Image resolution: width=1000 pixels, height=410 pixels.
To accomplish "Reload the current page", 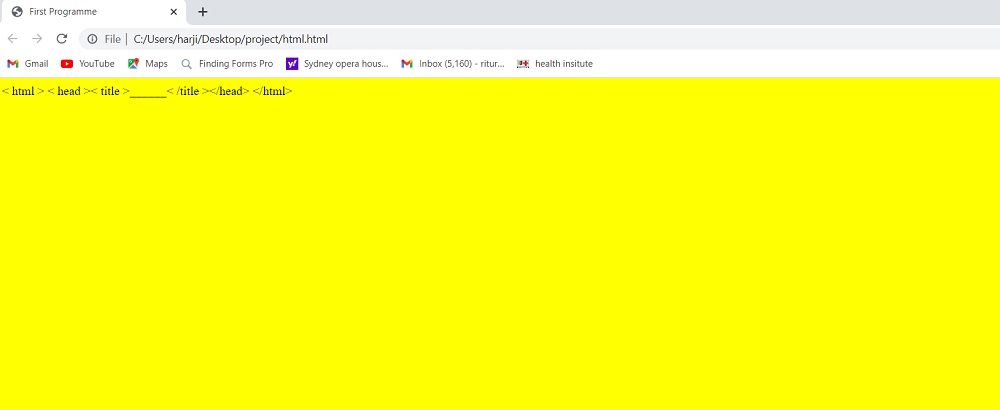I will (62, 39).
